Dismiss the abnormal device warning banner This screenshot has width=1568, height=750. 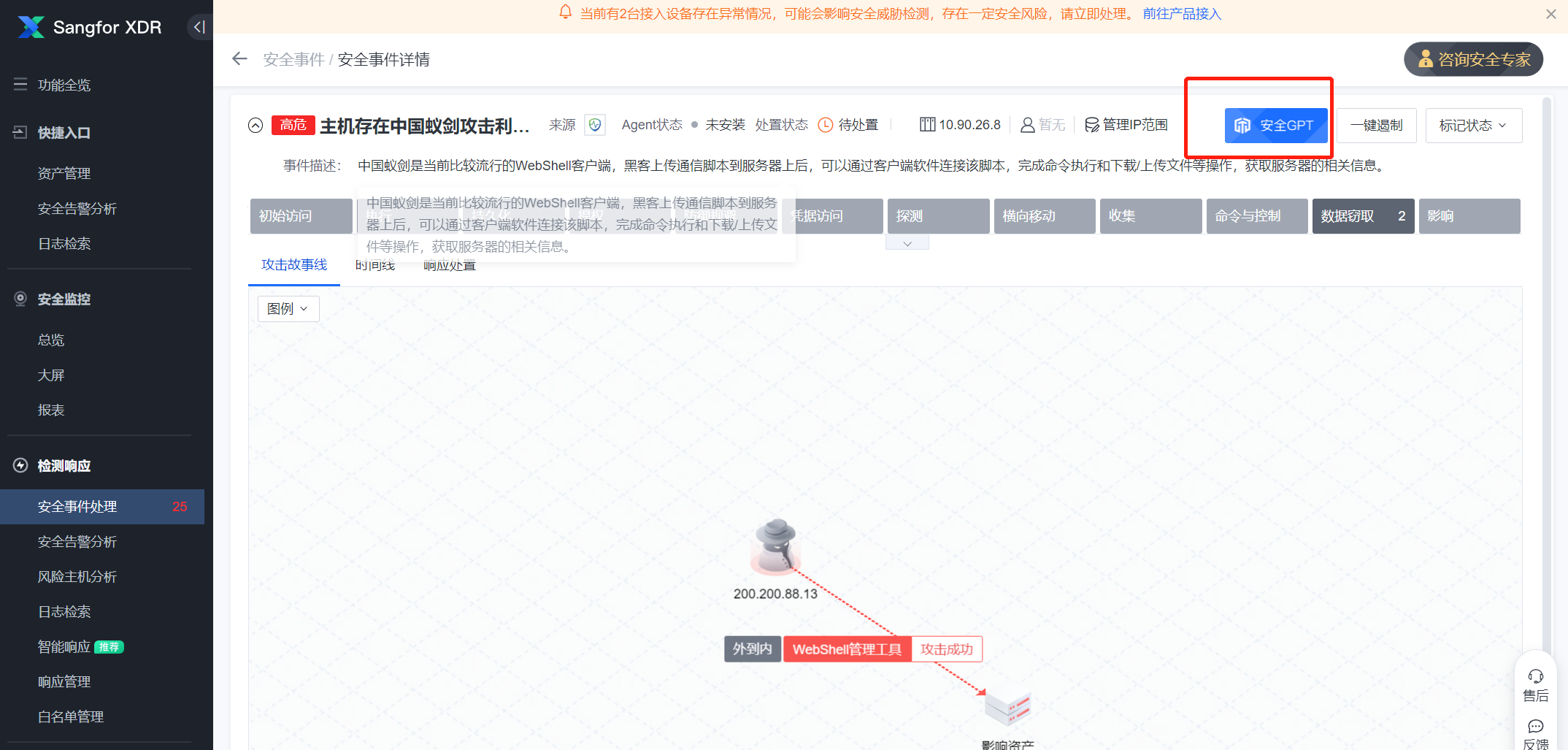(x=1550, y=13)
